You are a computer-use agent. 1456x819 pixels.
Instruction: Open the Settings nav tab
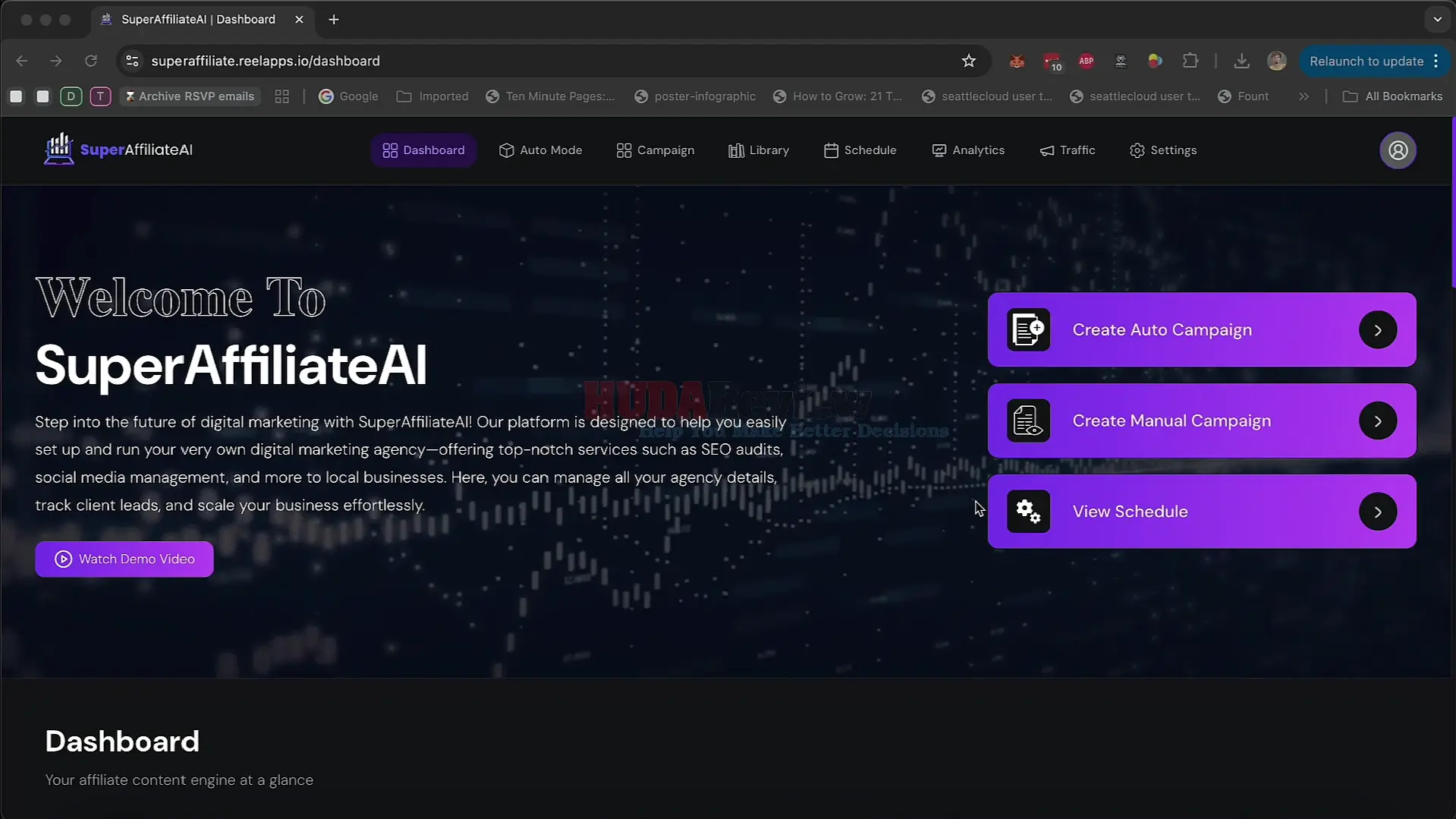coord(1163,150)
